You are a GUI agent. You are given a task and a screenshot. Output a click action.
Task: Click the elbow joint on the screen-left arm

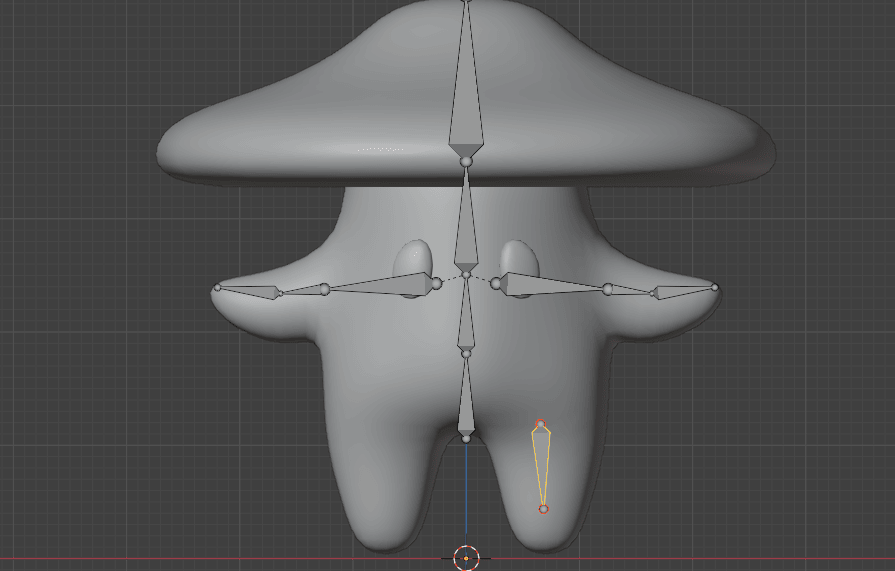coord(324,290)
